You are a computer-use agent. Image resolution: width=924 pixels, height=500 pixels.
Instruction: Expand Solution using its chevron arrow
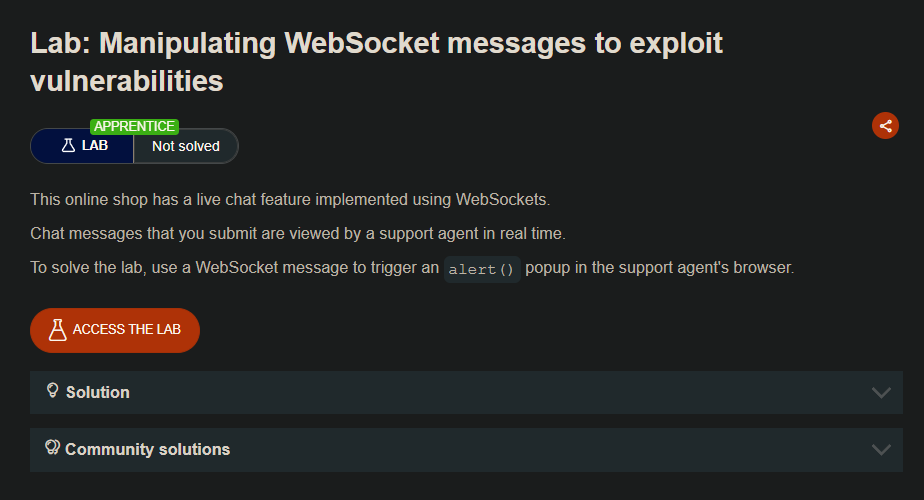881,392
